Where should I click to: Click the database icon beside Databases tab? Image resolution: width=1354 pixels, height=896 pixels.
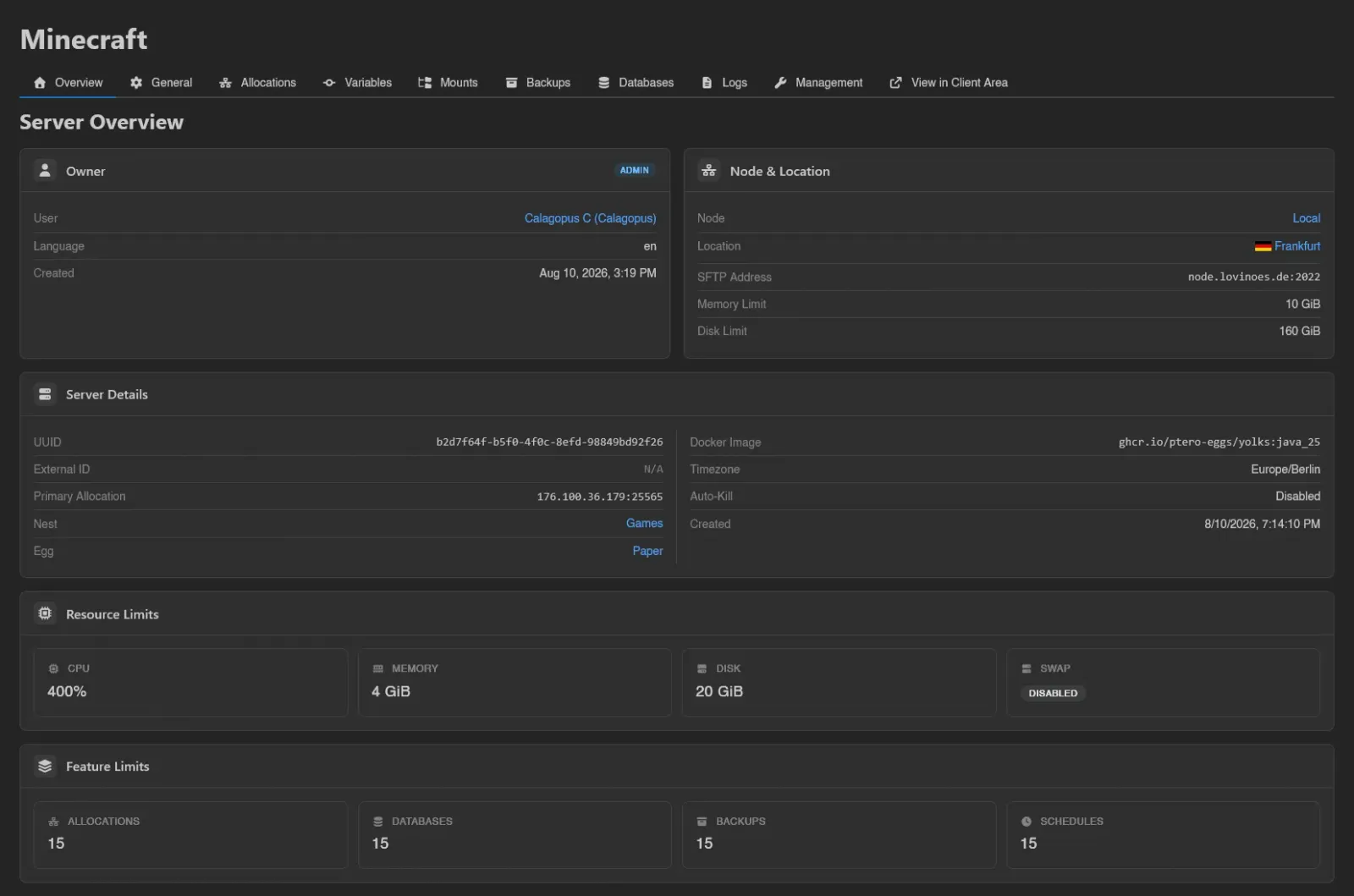pos(604,83)
